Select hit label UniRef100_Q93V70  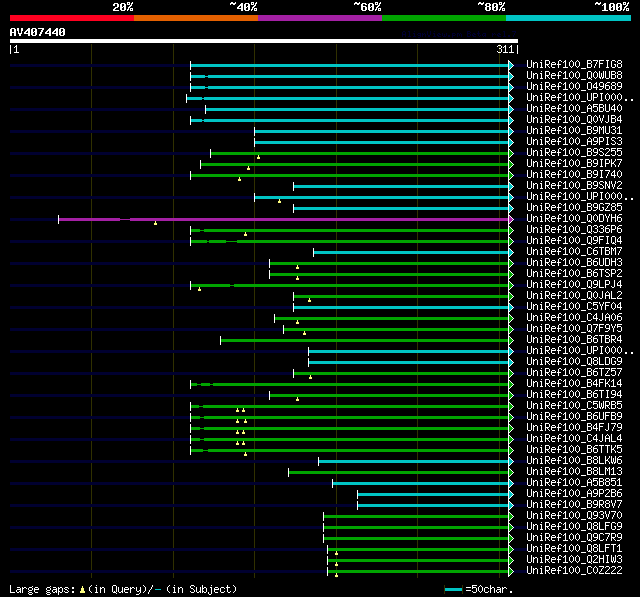click(574, 516)
